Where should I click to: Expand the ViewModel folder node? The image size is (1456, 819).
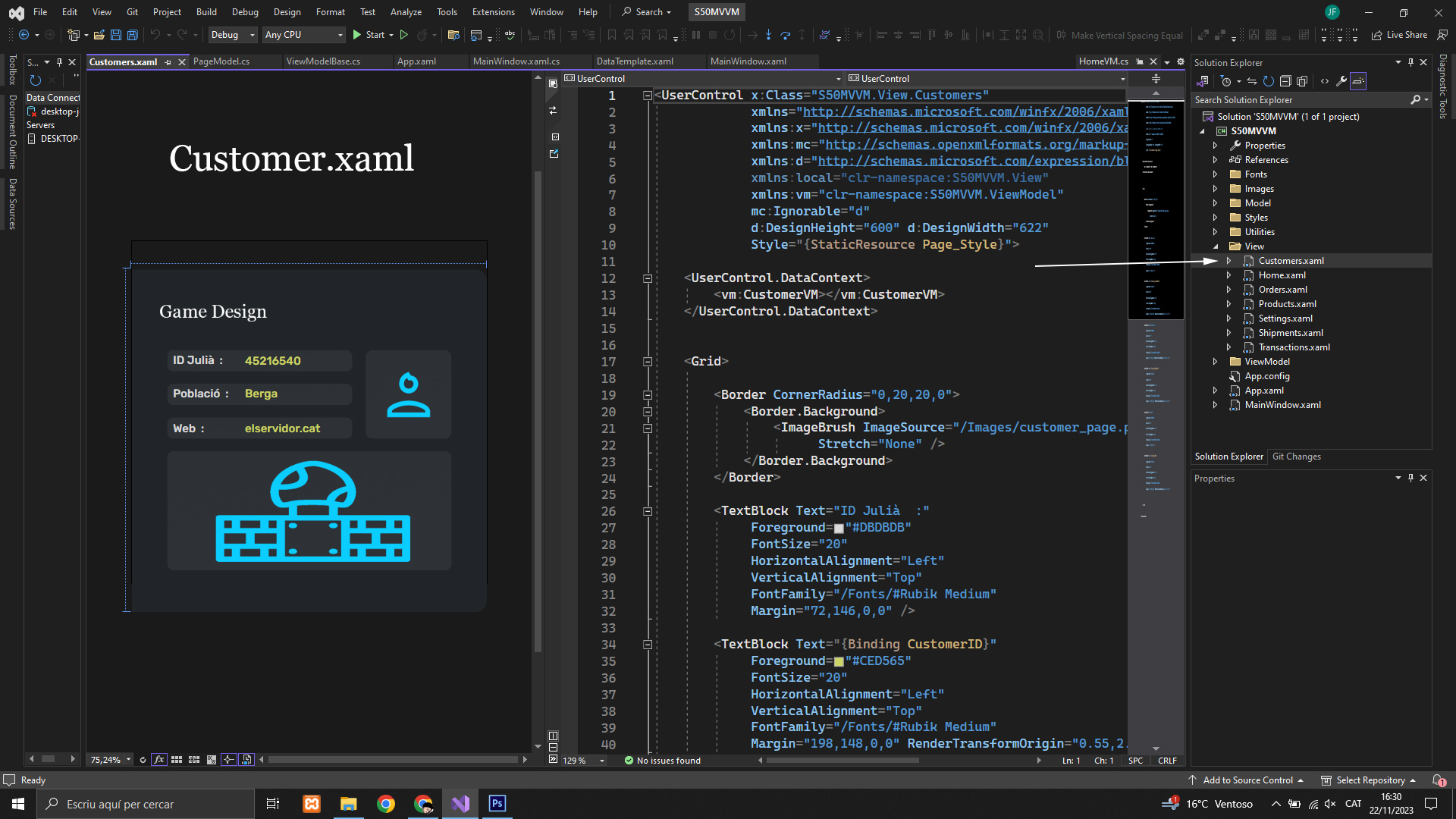coord(1215,362)
